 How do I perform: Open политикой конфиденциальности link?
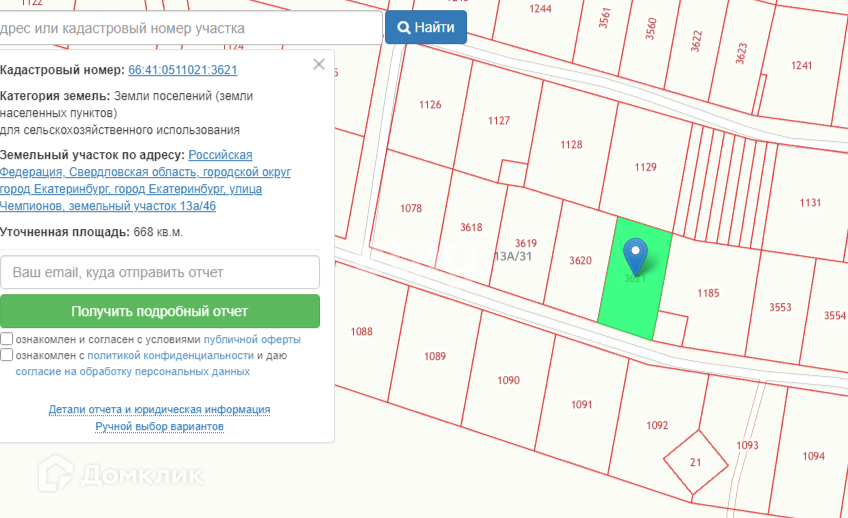170,355
